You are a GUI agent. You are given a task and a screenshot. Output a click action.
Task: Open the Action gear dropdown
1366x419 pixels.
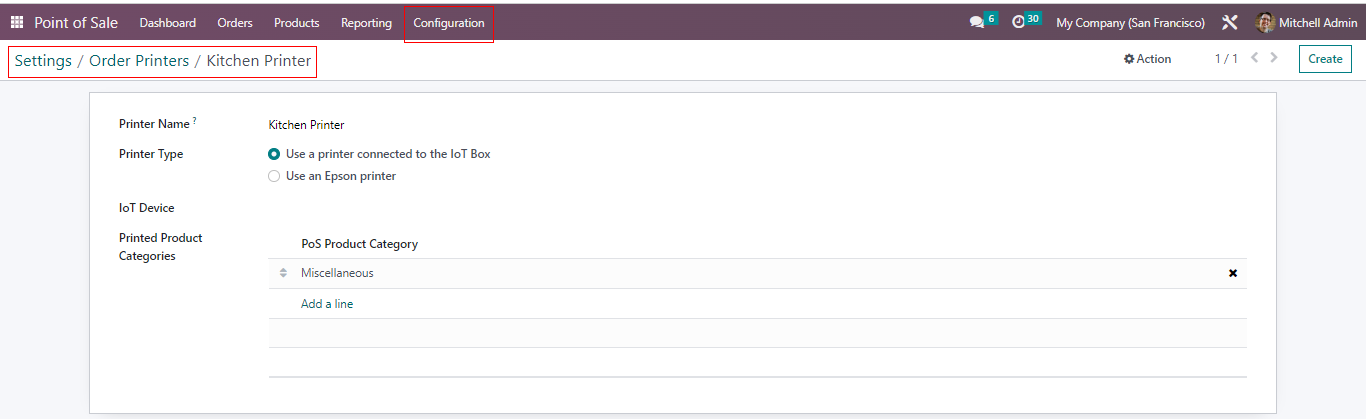(1147, 59)
